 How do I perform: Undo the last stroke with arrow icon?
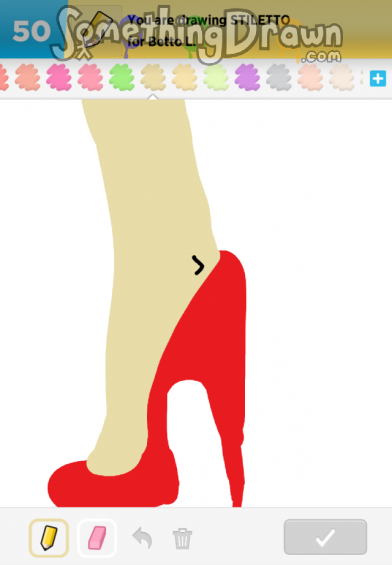(x=142, y=538)
